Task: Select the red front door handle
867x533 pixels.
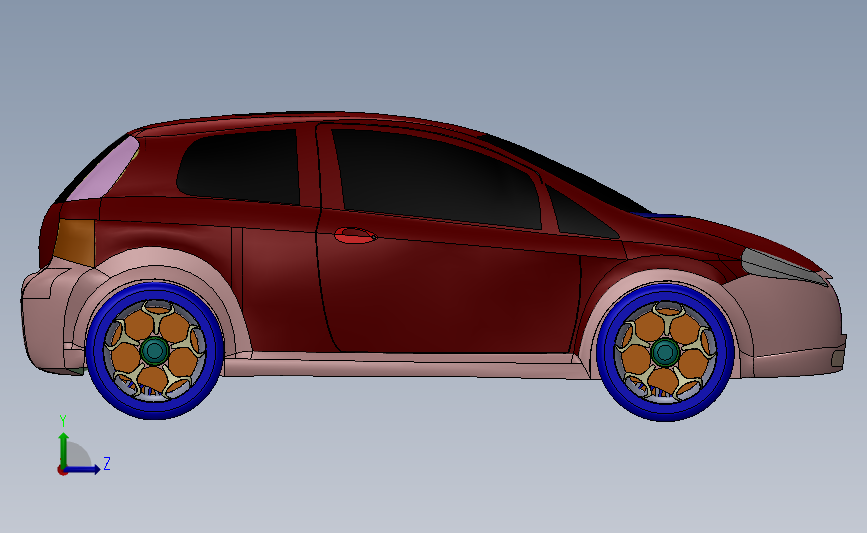Action: point(355,236)
